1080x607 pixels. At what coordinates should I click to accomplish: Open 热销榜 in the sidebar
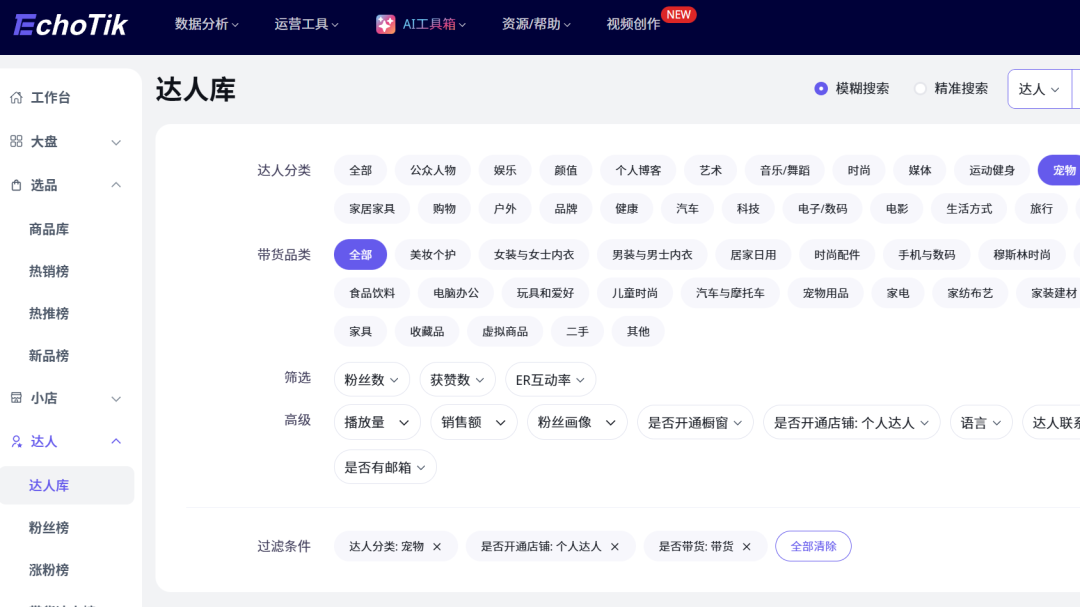[49, 272]
